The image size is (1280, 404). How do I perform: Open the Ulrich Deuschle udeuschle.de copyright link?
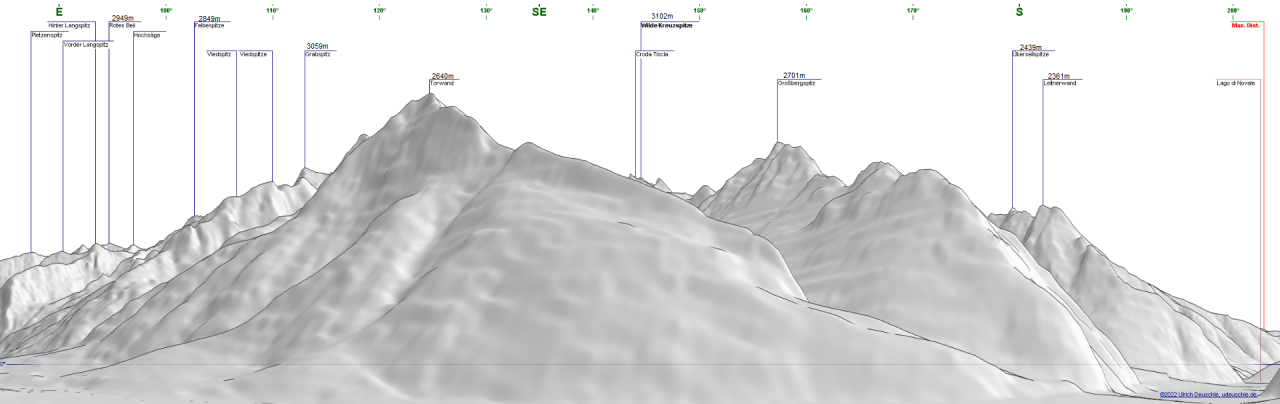[1214, 395]
